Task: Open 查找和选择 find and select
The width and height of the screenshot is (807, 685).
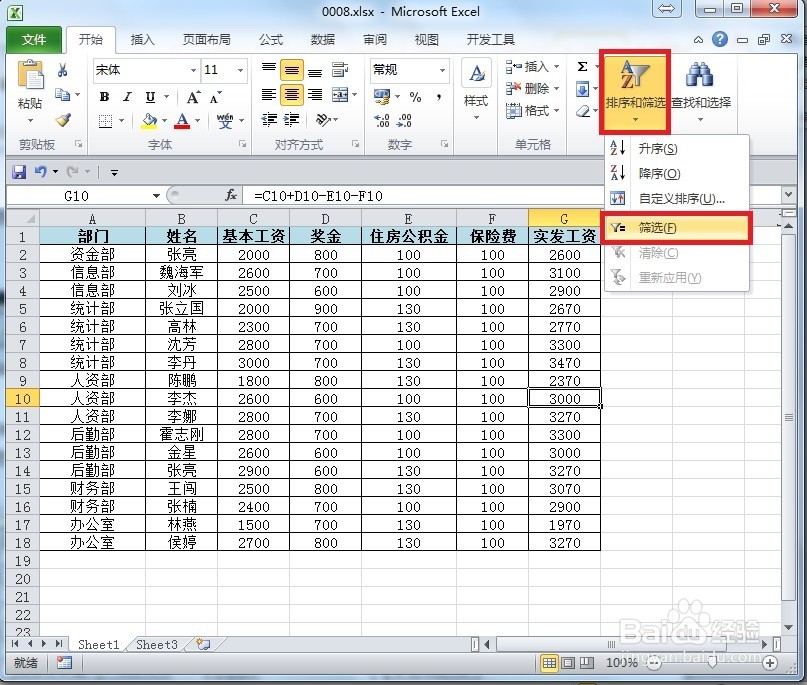Action: 701,91
